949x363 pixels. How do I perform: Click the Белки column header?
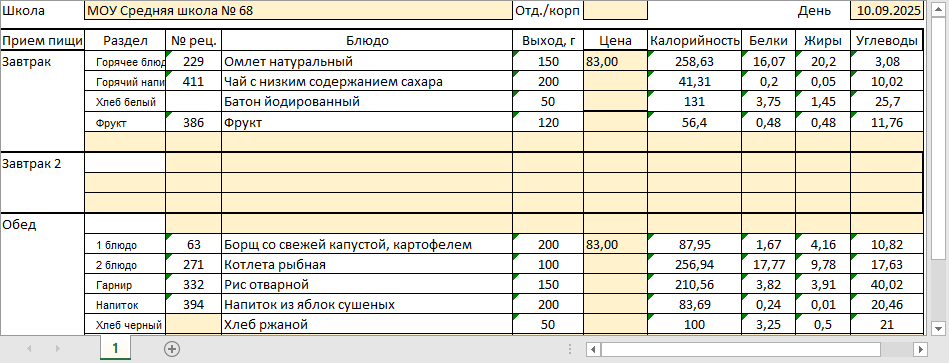[x=769, y=41]
